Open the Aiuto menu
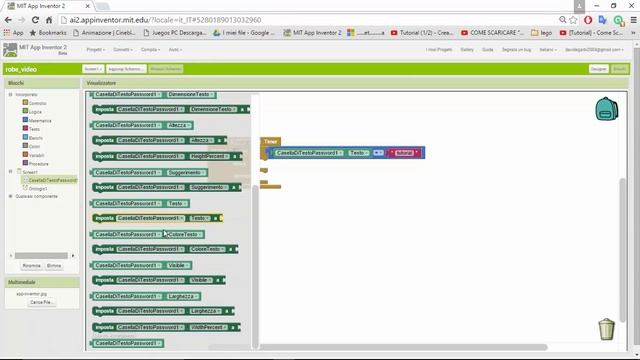This screenshot has height=360, width=640. pos(175,50)
